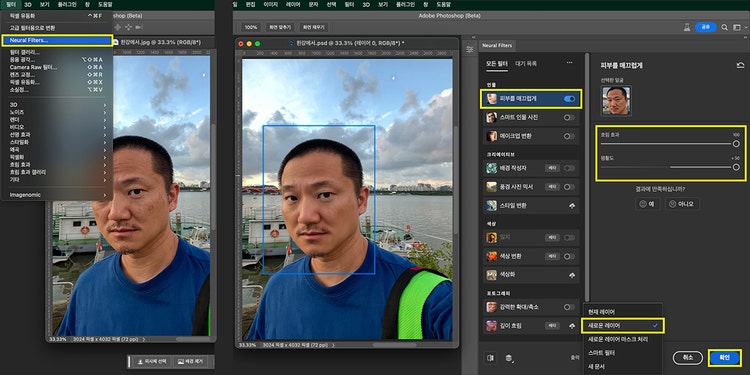Enable the 풍경 사진 믹서 filter toggle
Screen dimensions: 750x375
coord(569,187)
